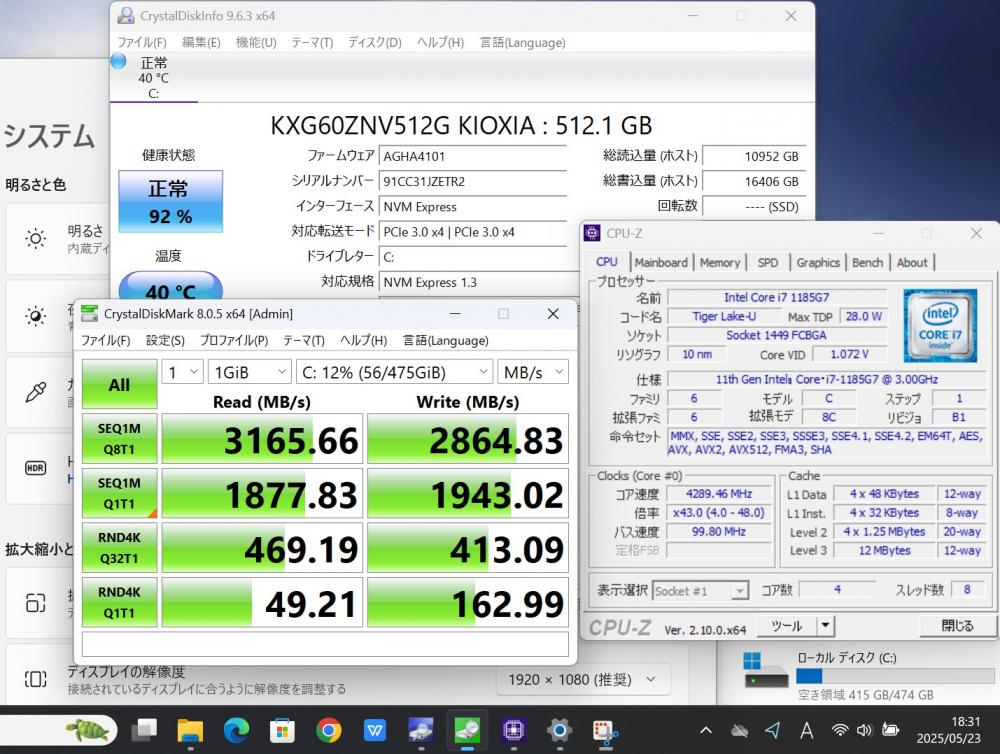Switch to CrystalDiskMark via its taskbar icon
Screen dimensions: 1000x754
(x=467, y=730)
